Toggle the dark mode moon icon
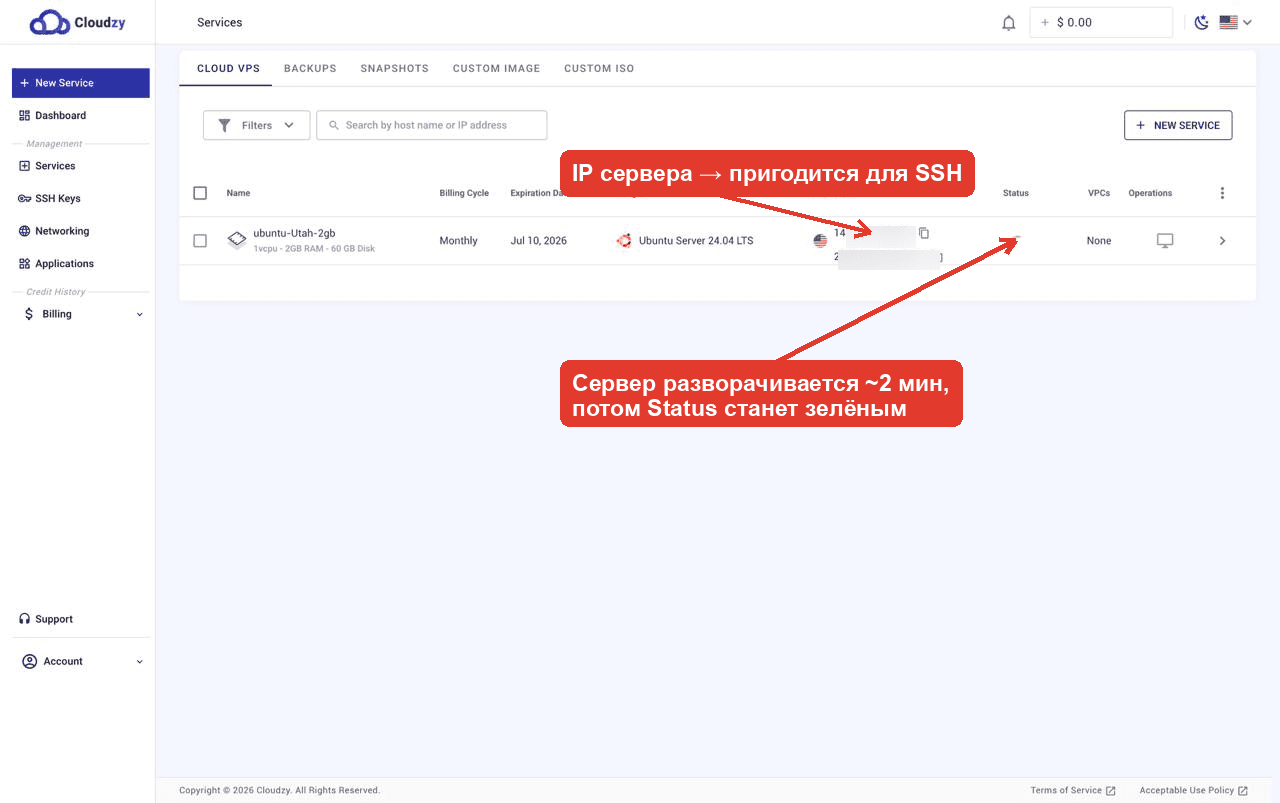1280x803 pixels. pyautogui.click(x=1202, y=22)
